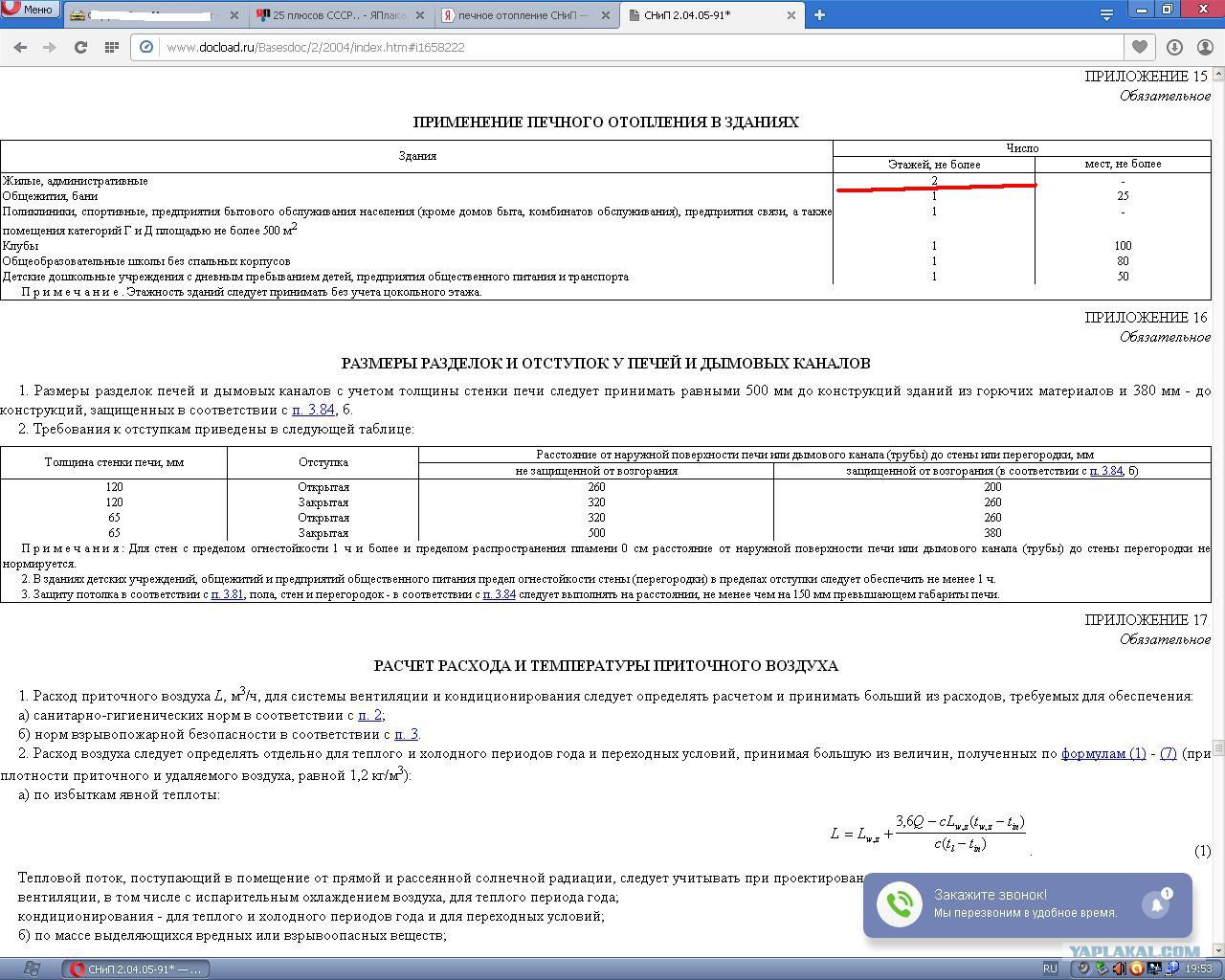Open first link п. 3.84 in item 1
Image resolution: width=1225 pixels, height=980 pixels.
pos(313,410)
